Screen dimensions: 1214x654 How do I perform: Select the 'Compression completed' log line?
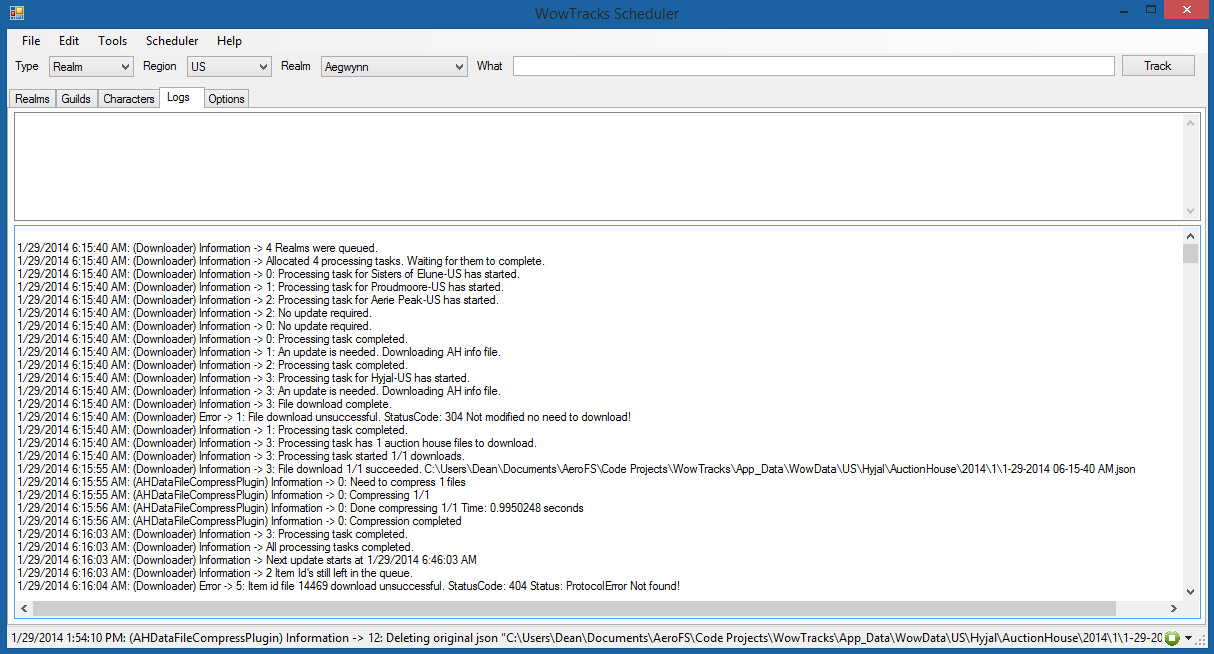click(240, 521)
